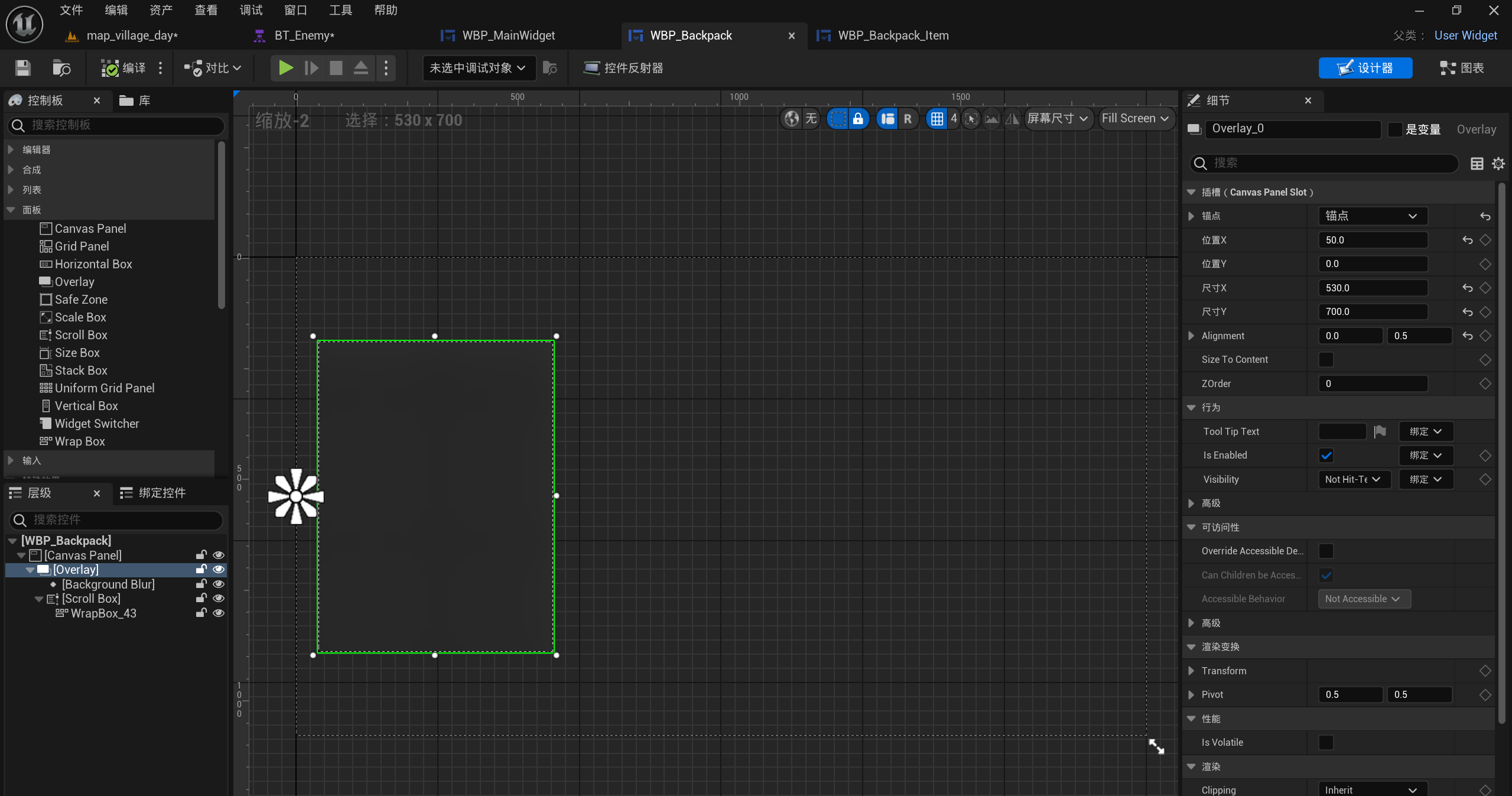
Task: Expand the Alignment property row
Action: point(1191,336)
